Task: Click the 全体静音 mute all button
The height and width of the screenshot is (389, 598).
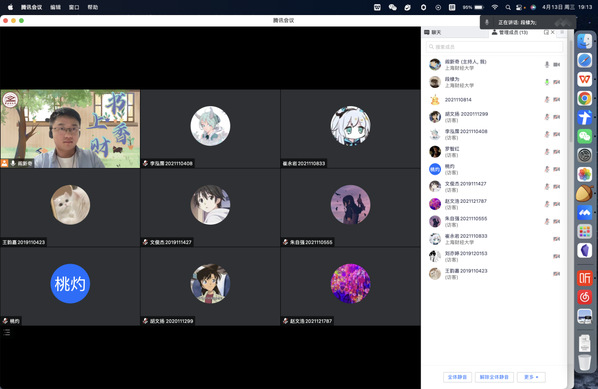Action: click(x=457, y=377)
